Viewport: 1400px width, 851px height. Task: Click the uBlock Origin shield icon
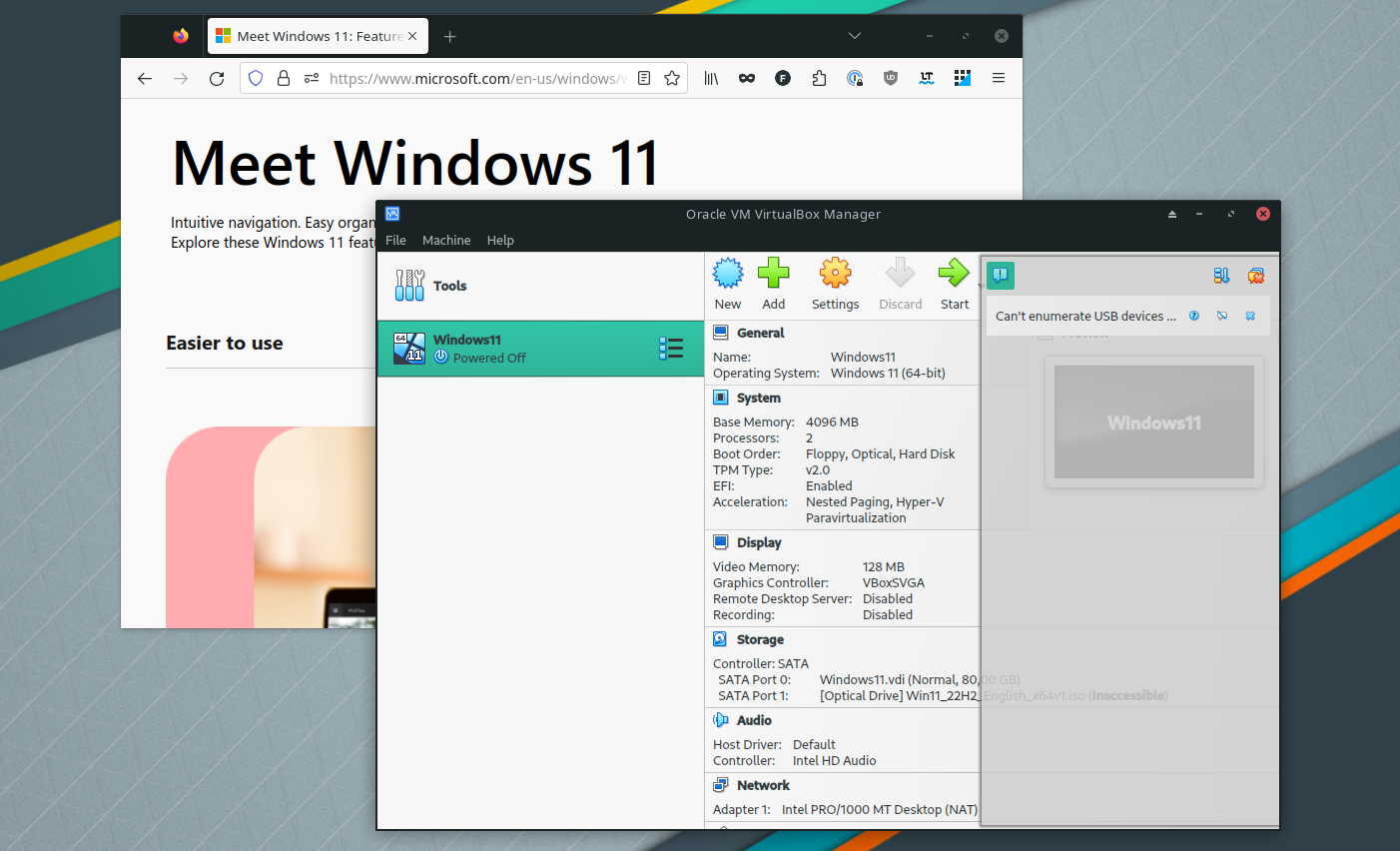tap(891, 78)
